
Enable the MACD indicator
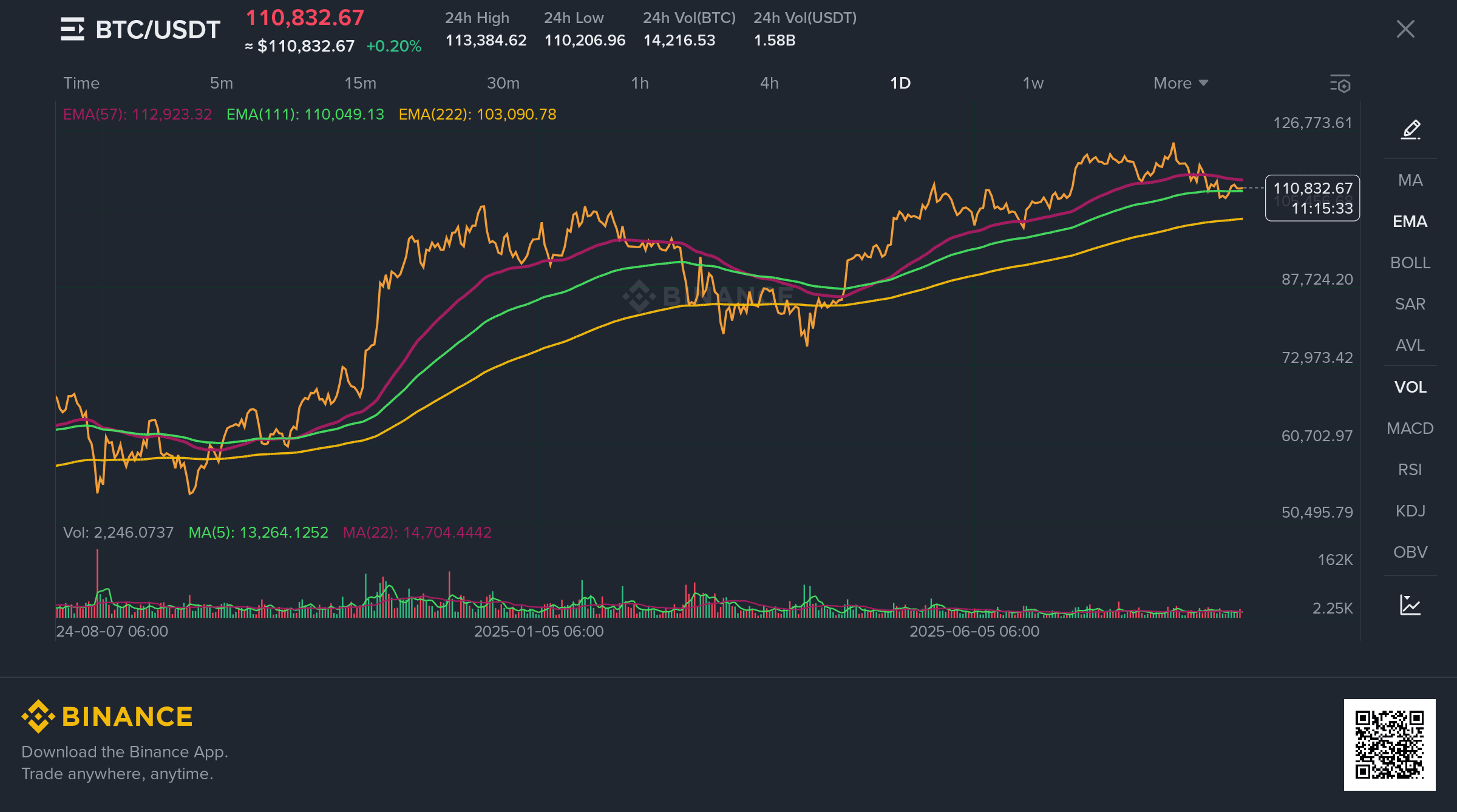coord(1410,428)
